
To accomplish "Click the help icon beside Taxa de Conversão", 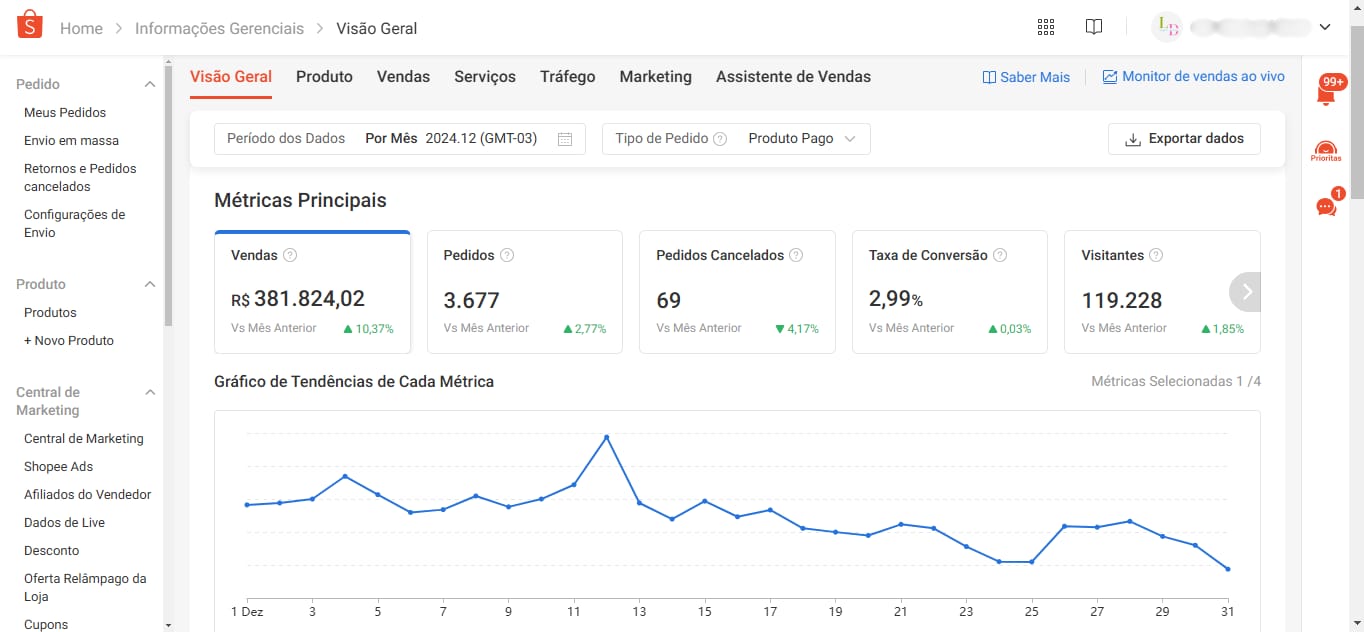I will [x=999, y=255].
